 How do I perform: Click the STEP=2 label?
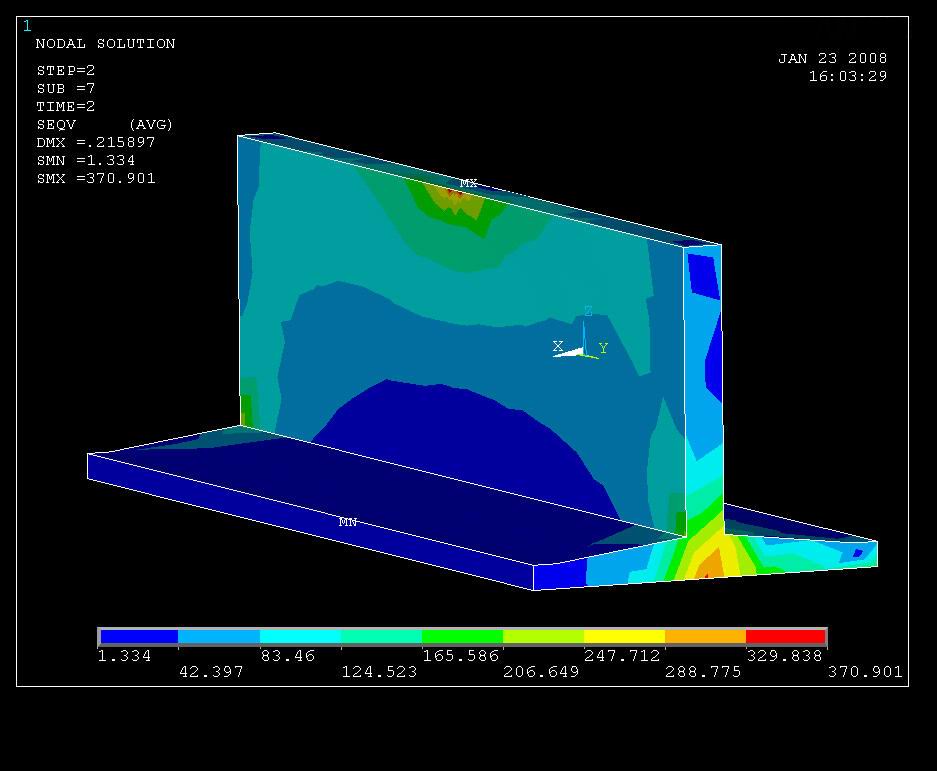(66, 71)
